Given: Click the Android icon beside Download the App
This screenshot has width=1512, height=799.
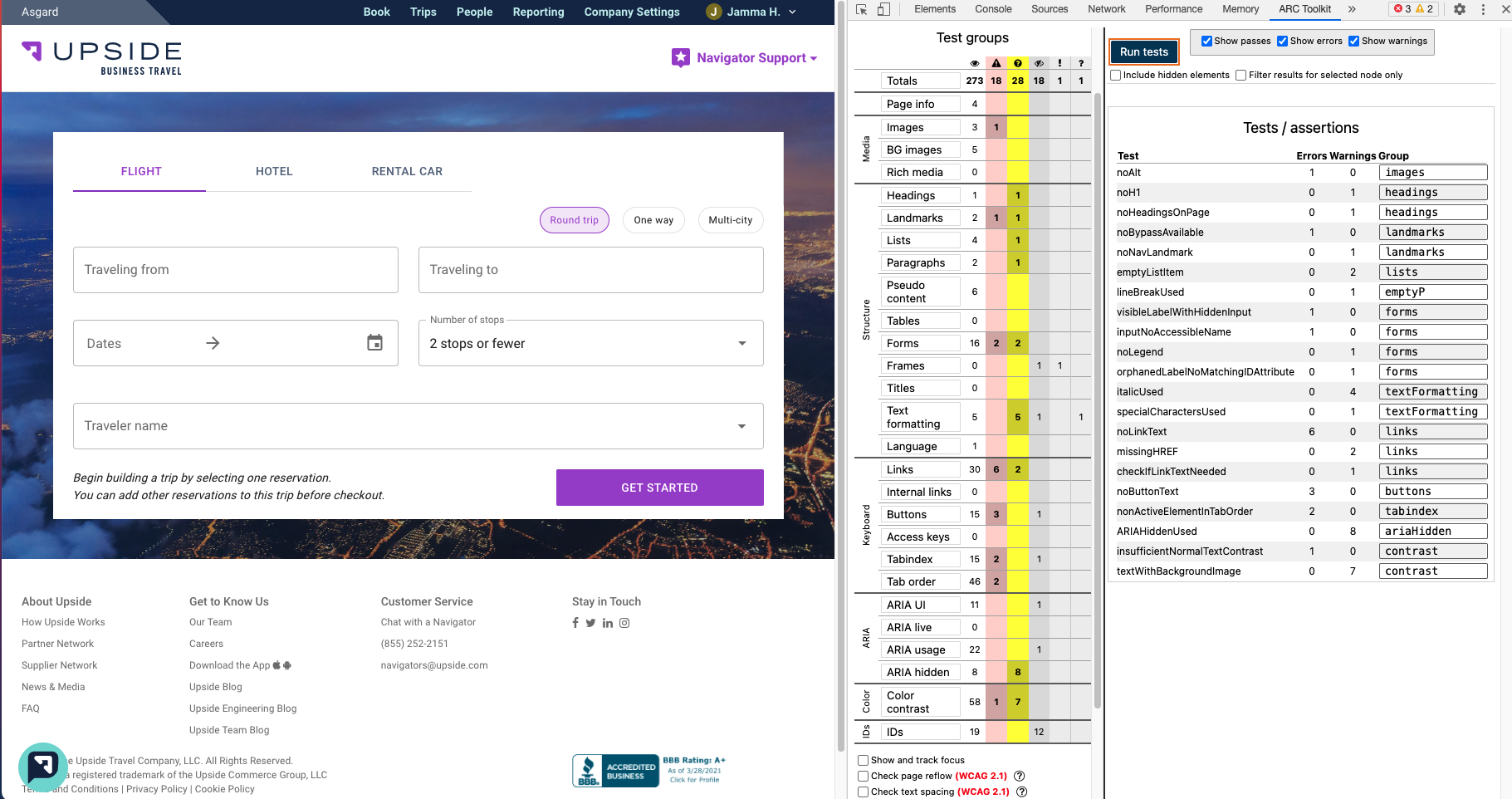Looking at the screenshot, I should [x=287, y=665].
